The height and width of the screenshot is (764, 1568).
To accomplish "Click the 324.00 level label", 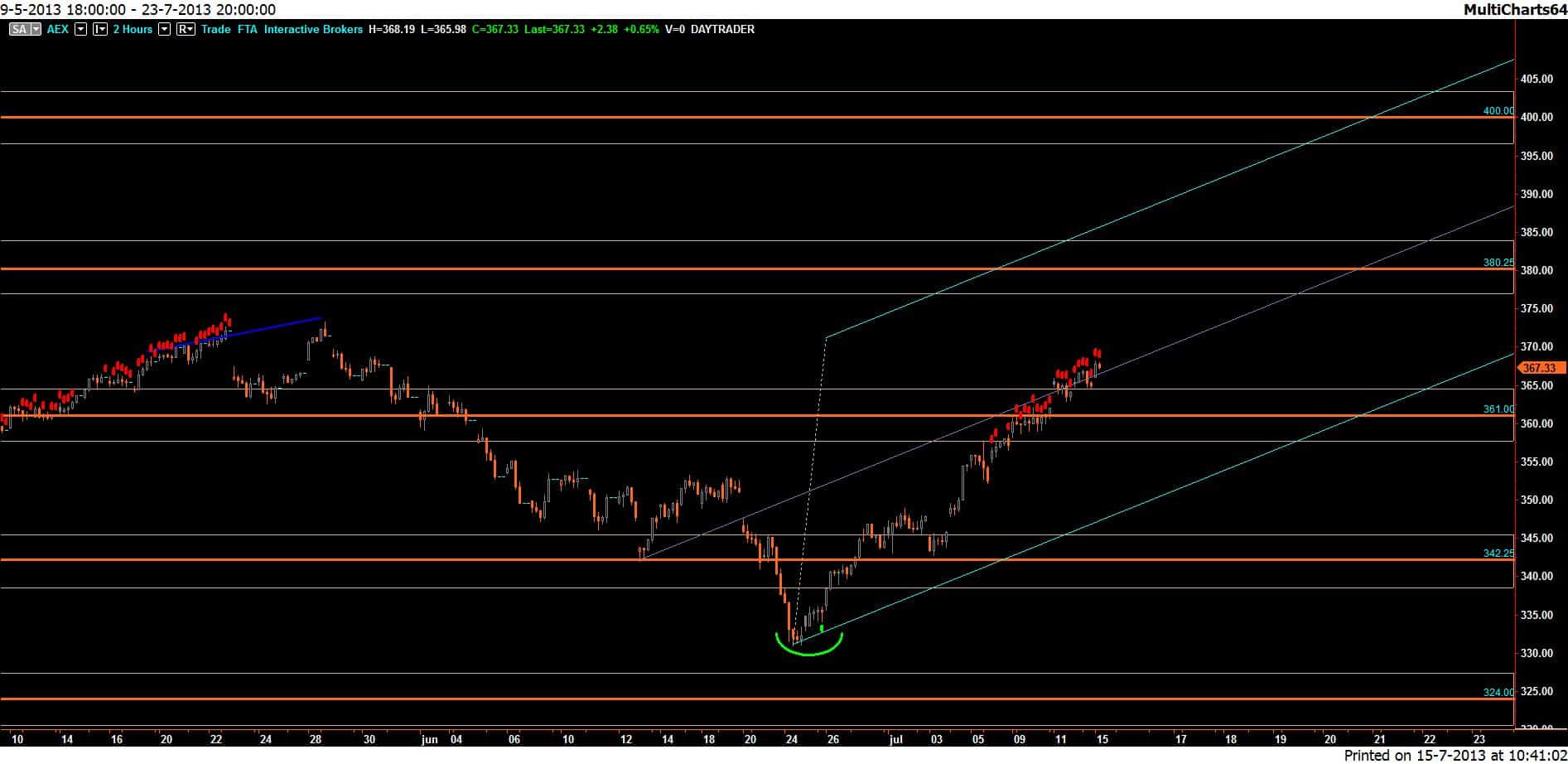I will [x=1498, y=692].
